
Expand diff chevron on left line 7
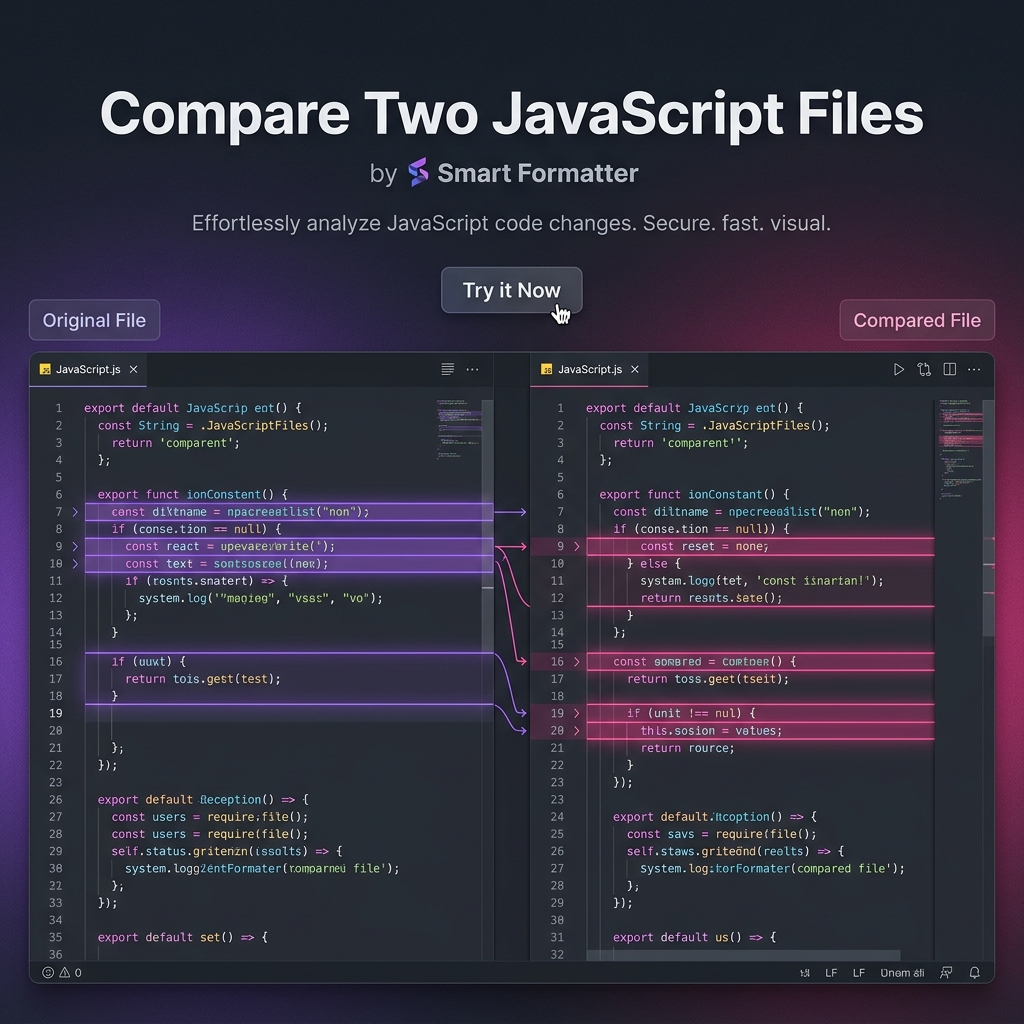75,511
